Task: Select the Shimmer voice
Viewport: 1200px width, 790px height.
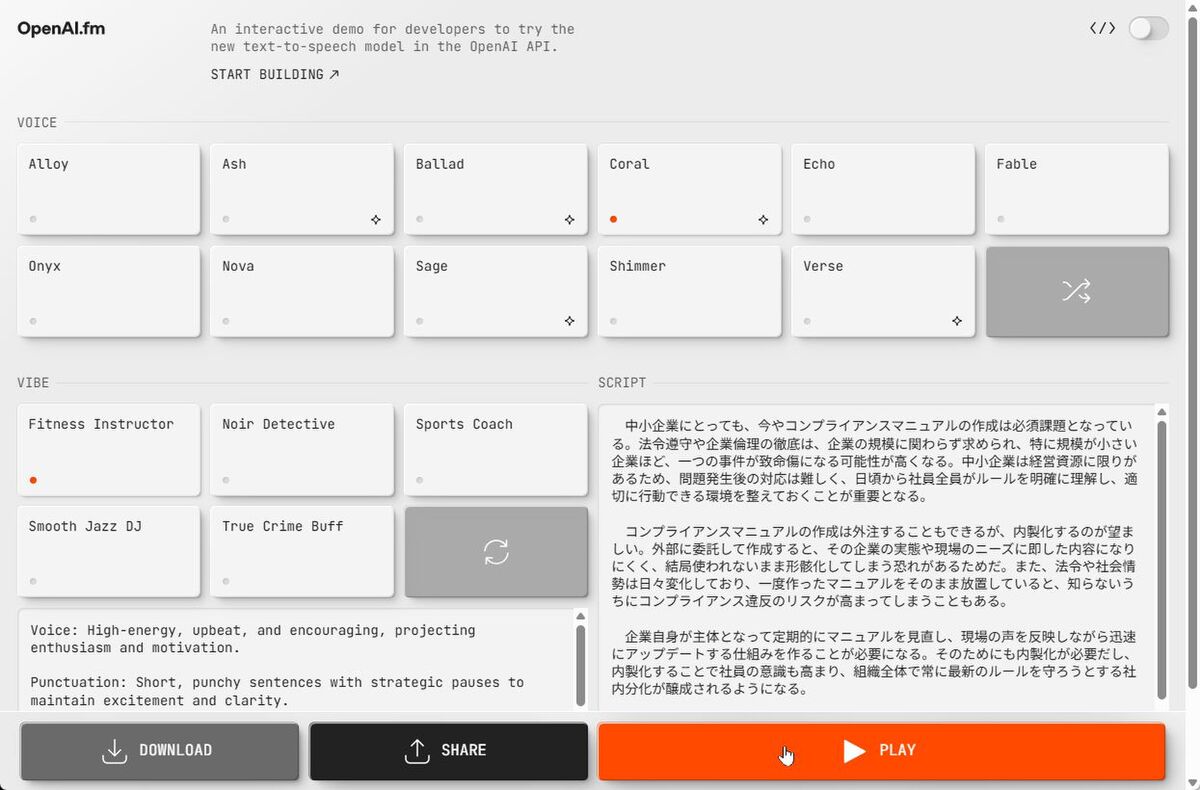Action: tap(690, 291)
